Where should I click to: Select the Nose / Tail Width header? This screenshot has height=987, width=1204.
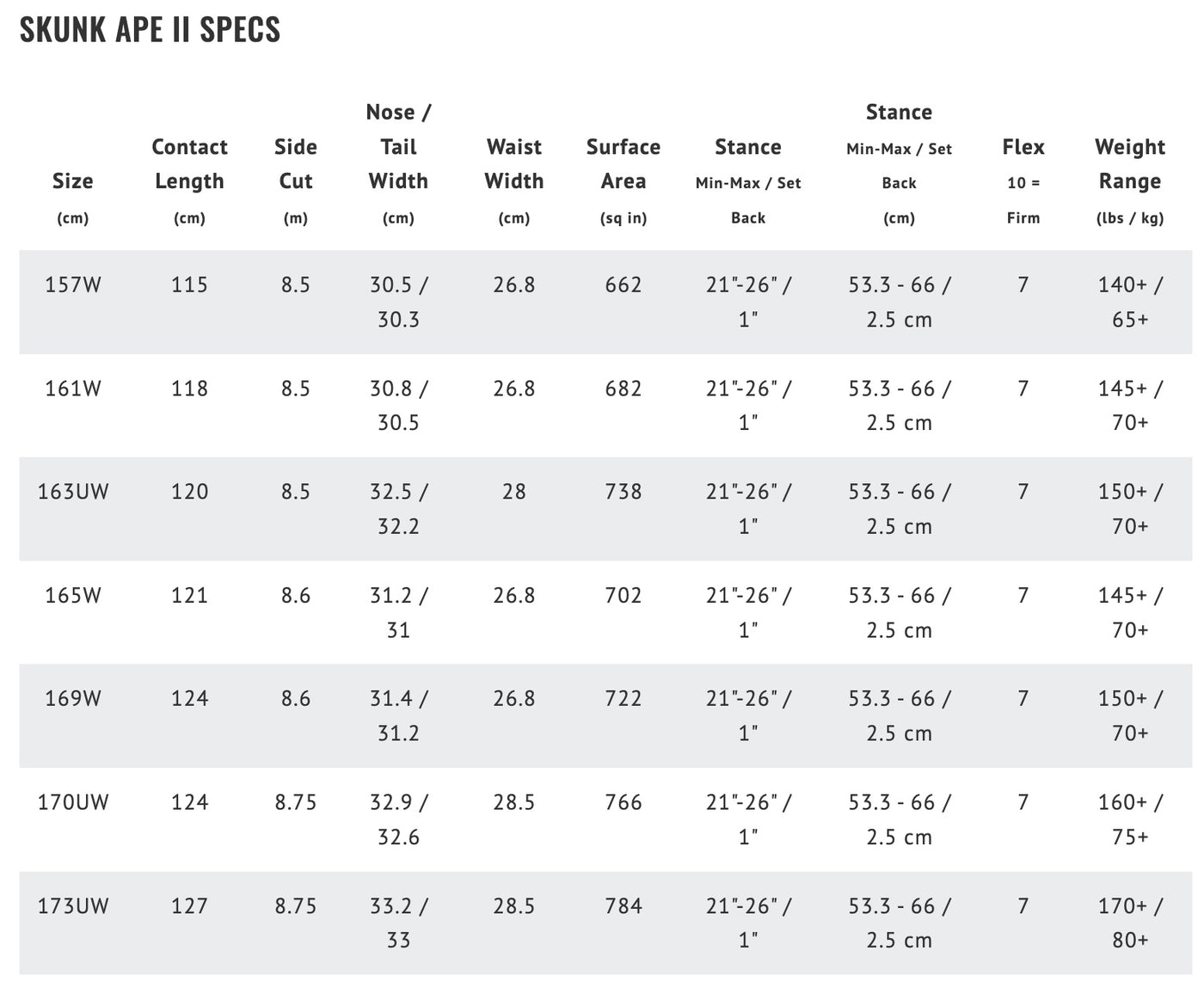pos(398,163)
